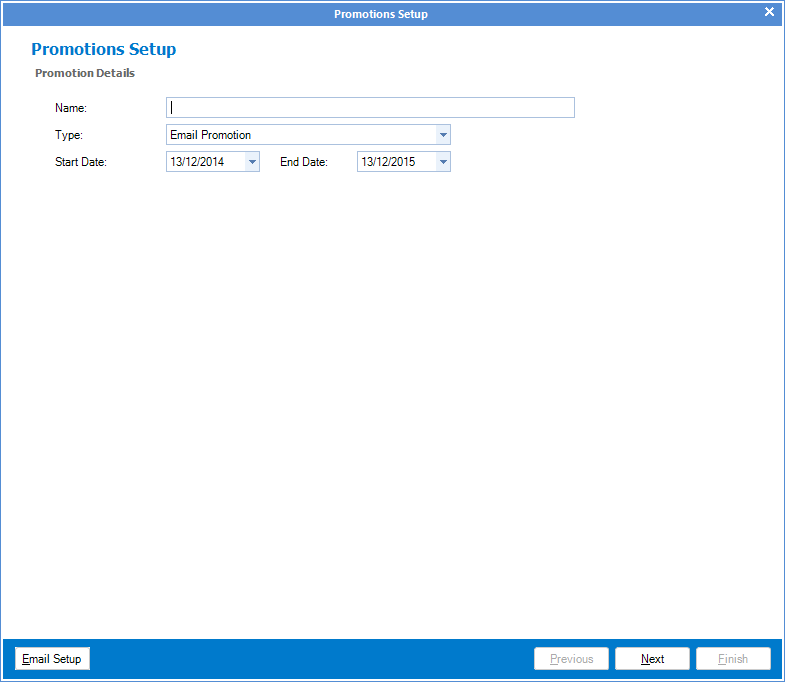Expand the End Date calendar dropdown arrow
Screen dimensions: 785x682
pyautogui.click(x=442, y=162)
